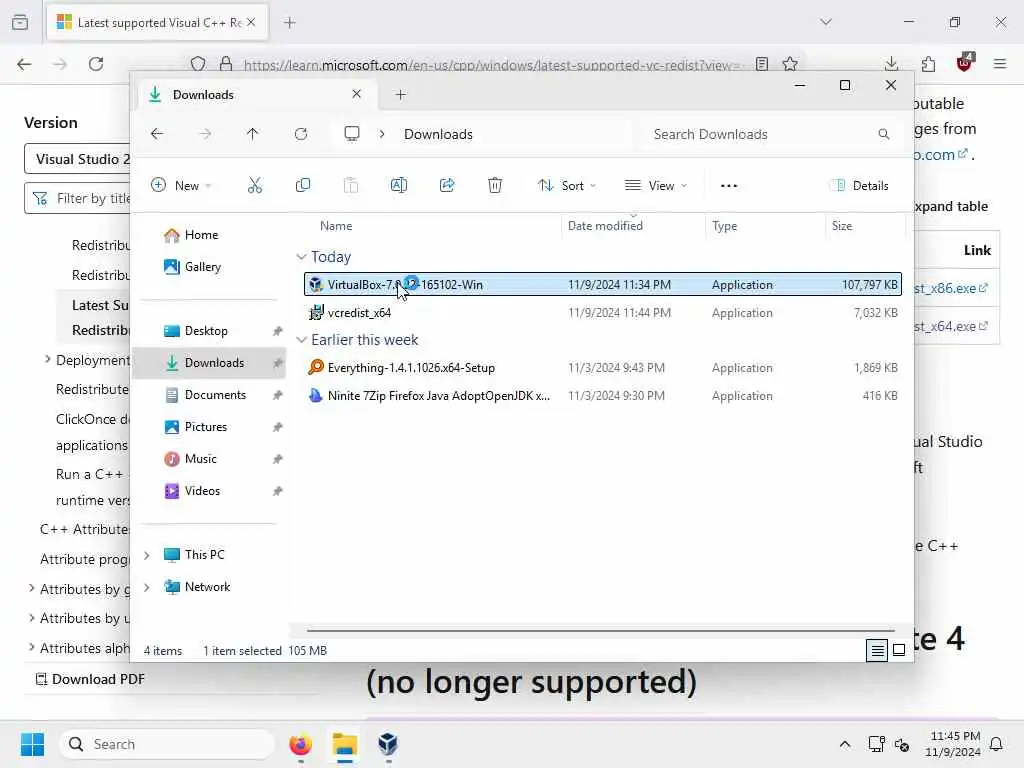Toggle Firefox reader view icon
The width and height of the screenshot is (1024, 768).
(x=761, y=64)
